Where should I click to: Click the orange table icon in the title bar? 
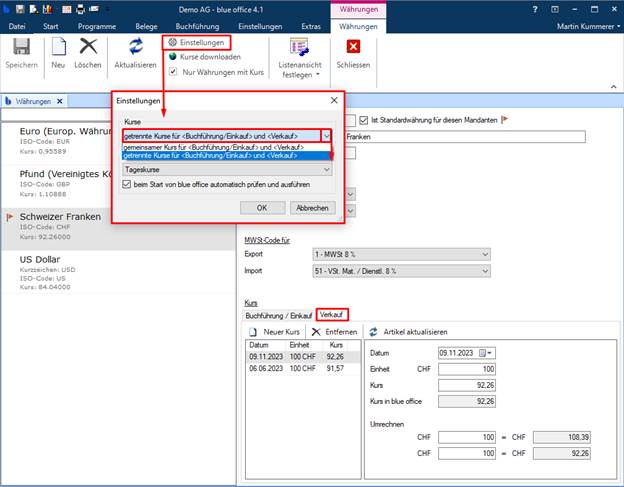[x=66, y=9]
